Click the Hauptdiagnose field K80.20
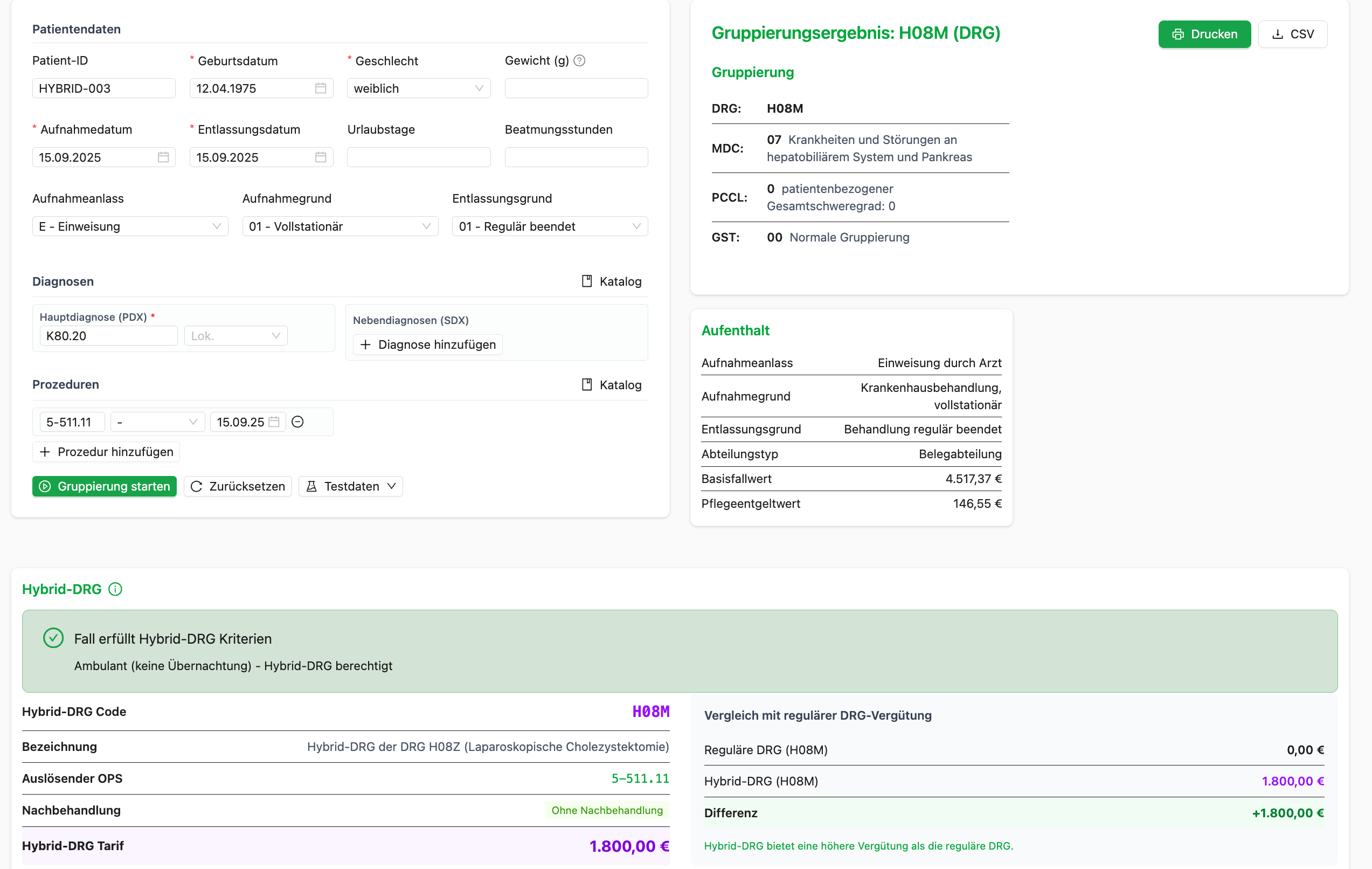Screen dimensions: 1372x869 tap(108, 336)
